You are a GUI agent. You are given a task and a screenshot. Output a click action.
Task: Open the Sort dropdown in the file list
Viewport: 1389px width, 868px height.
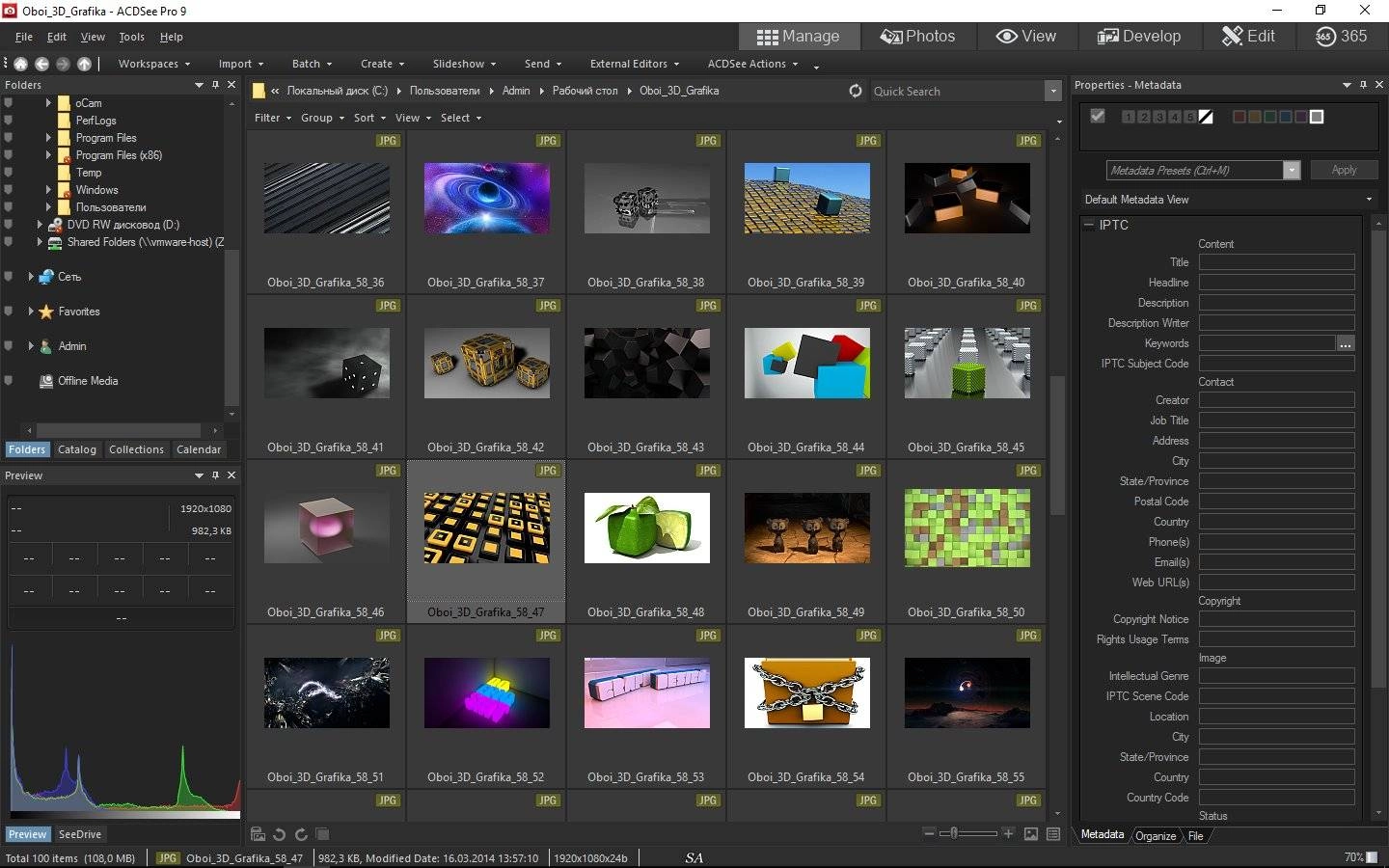coord(369,118)
